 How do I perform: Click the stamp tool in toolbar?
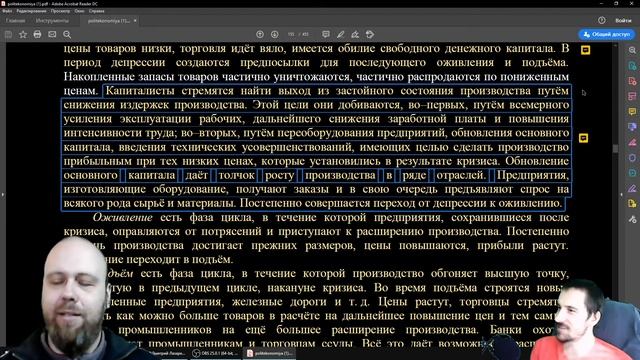(x=370, y=35)
